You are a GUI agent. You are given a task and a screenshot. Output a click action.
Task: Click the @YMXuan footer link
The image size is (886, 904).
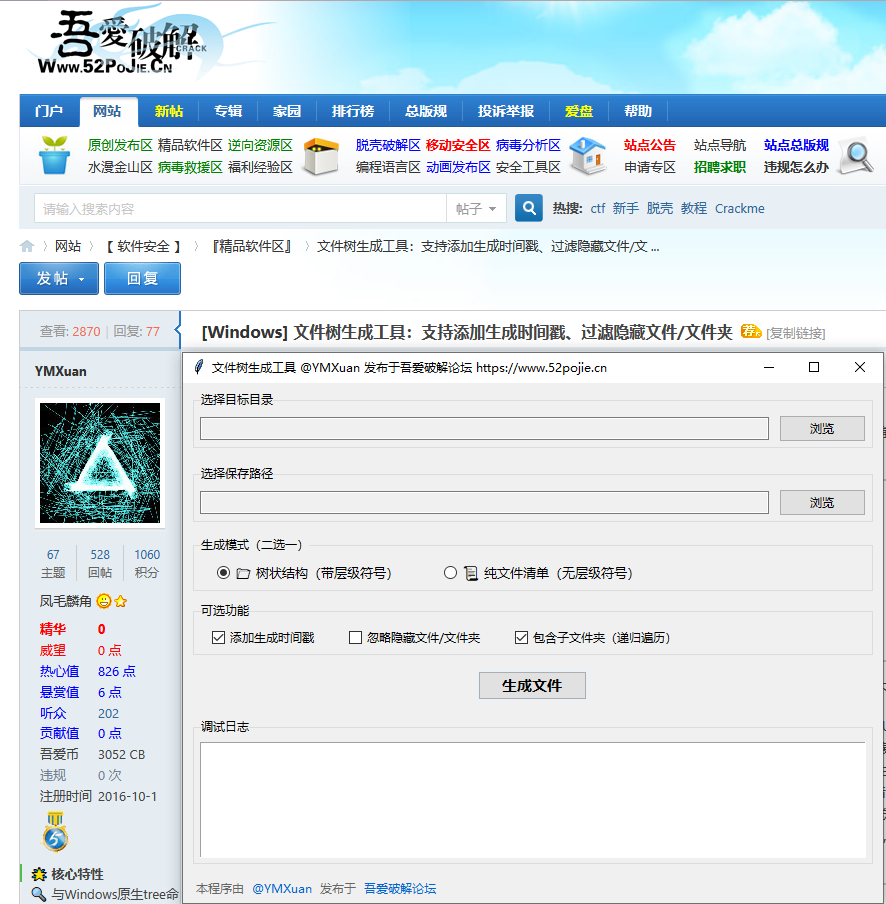pos(282,889)
